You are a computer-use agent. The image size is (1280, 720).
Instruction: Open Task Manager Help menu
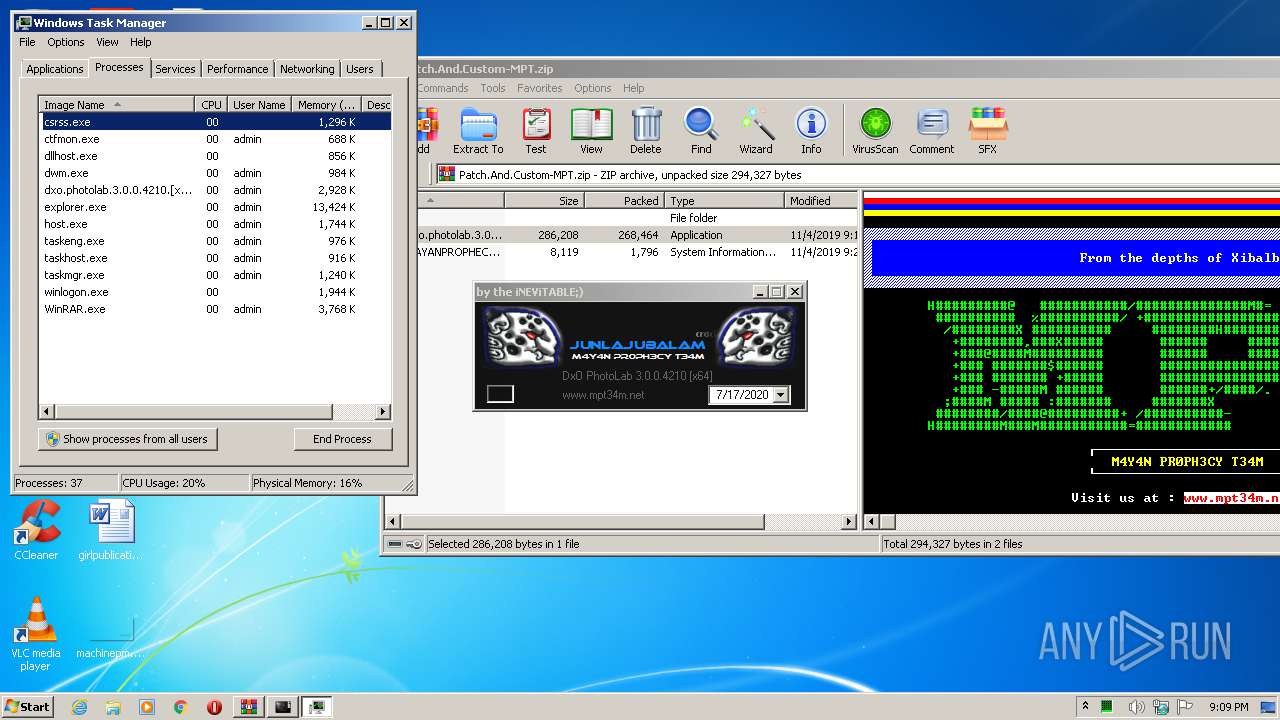[141, 42]
